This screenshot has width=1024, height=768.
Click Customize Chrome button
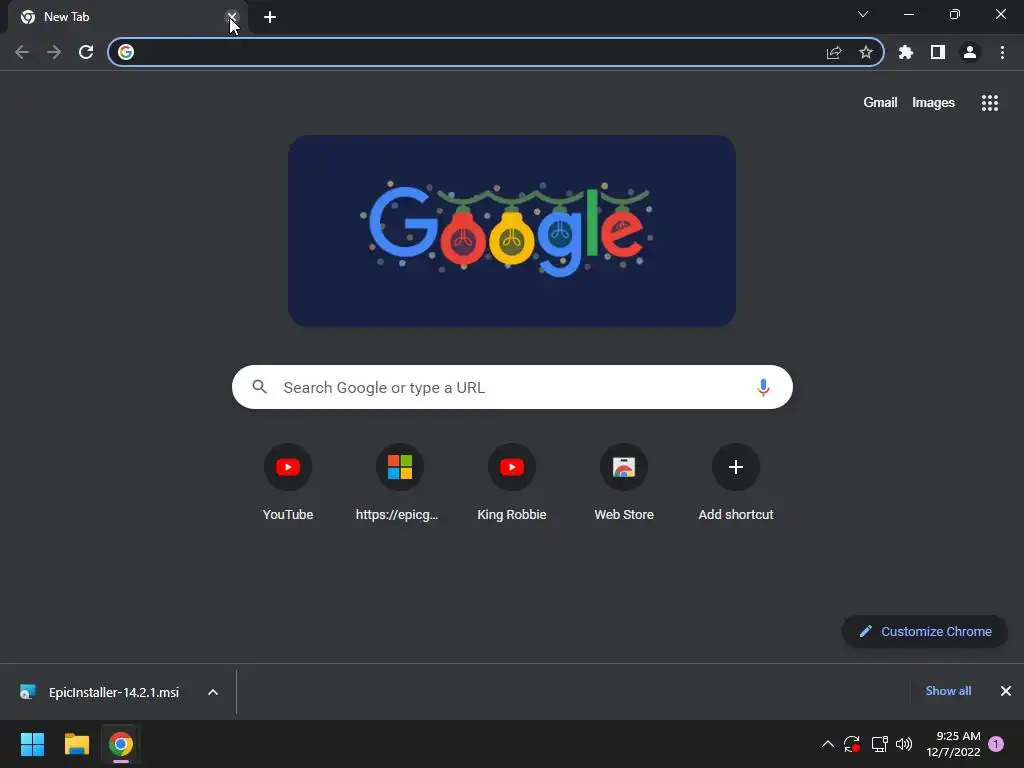pos(924,632)
